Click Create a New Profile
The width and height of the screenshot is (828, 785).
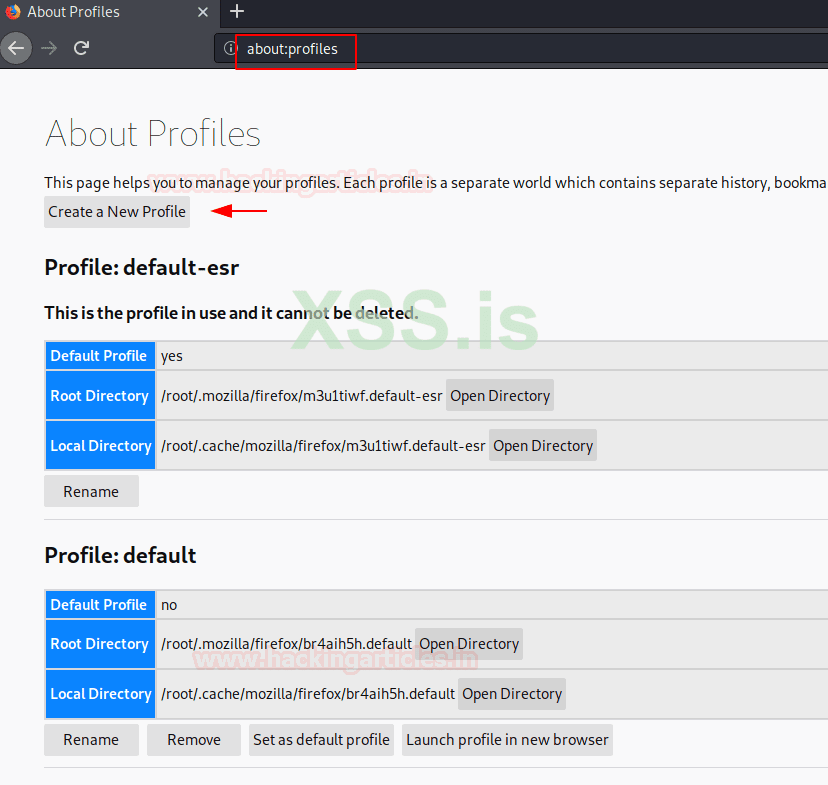coord(117,211)
